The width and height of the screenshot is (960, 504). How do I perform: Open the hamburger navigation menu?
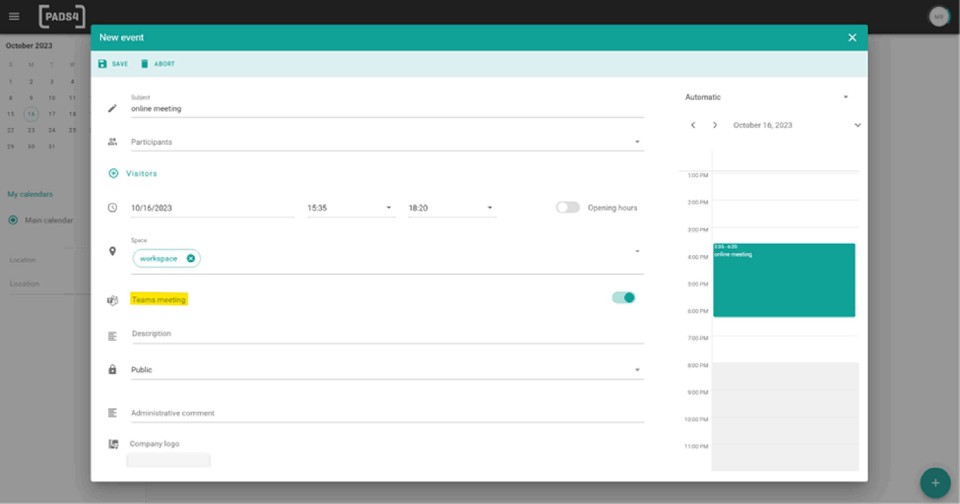point(13,17)
